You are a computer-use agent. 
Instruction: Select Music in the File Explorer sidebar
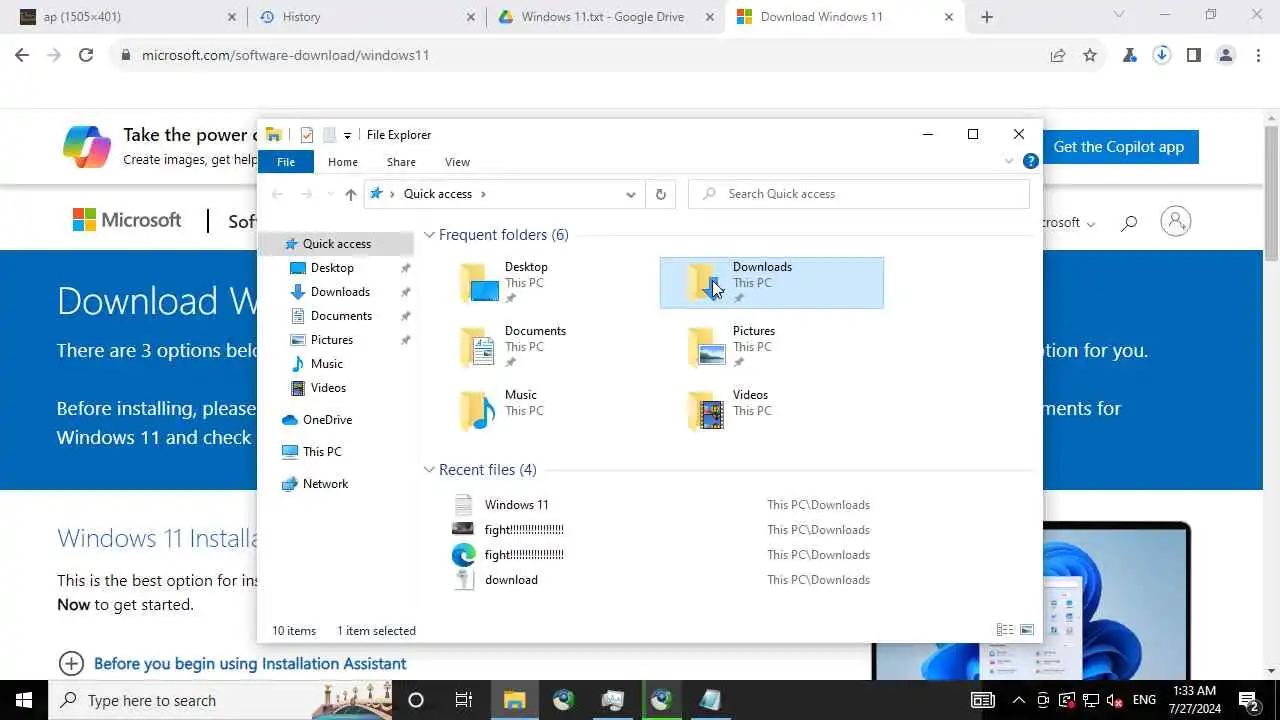coord(327,364)
